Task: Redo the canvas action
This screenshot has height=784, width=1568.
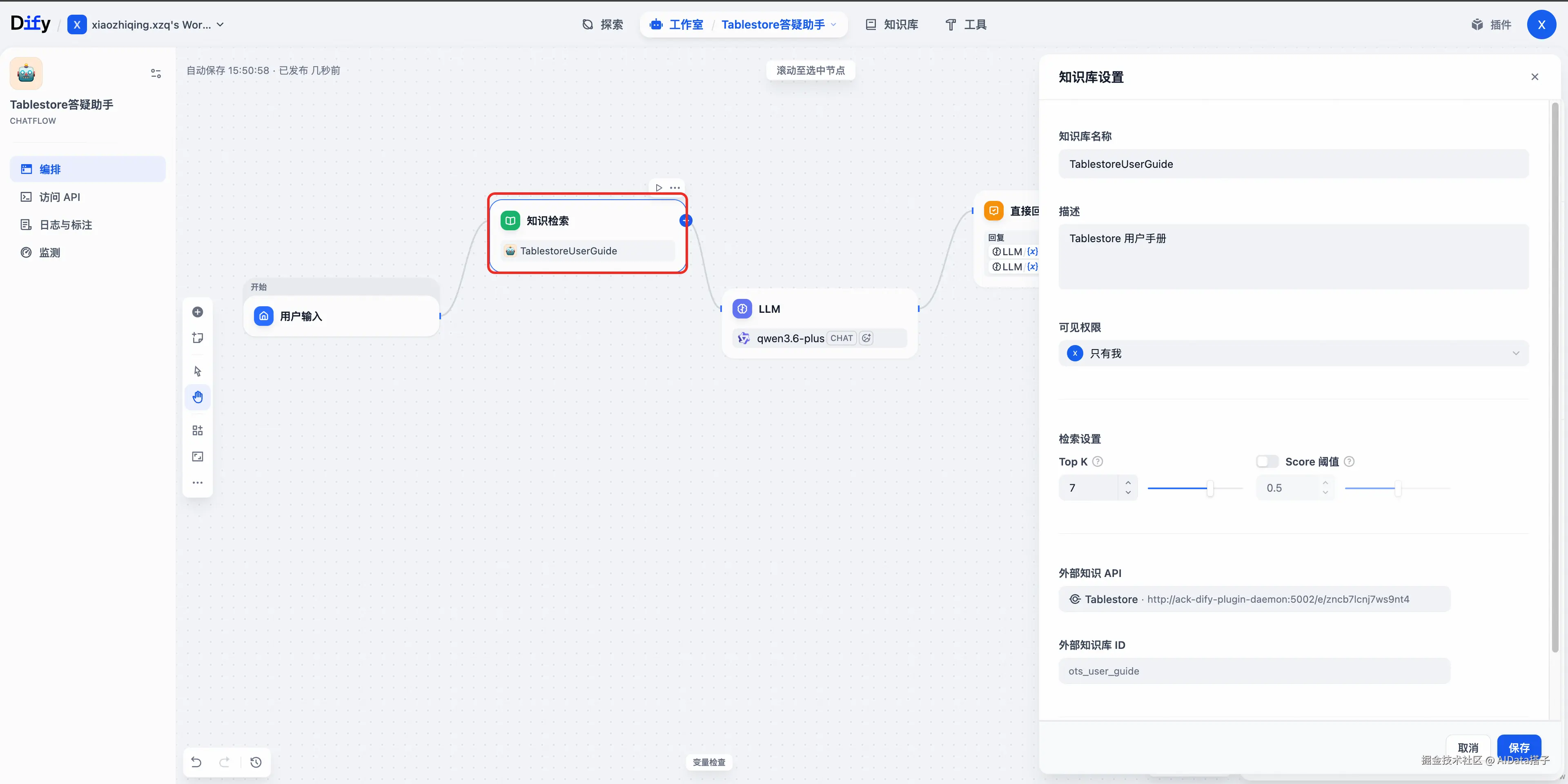Action: [x=225, y=762]
